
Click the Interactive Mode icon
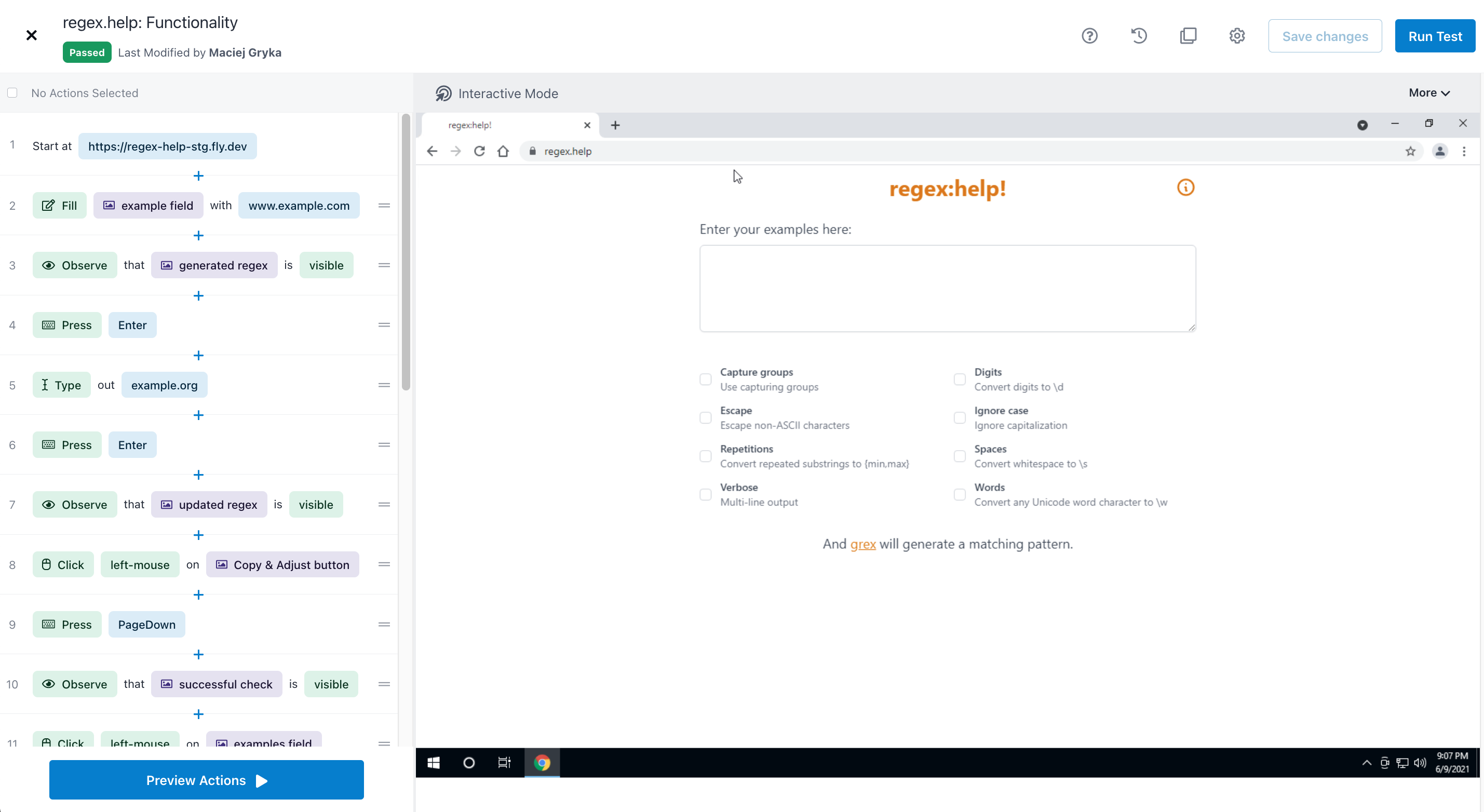pyautogui.click(x=443, y=93)
